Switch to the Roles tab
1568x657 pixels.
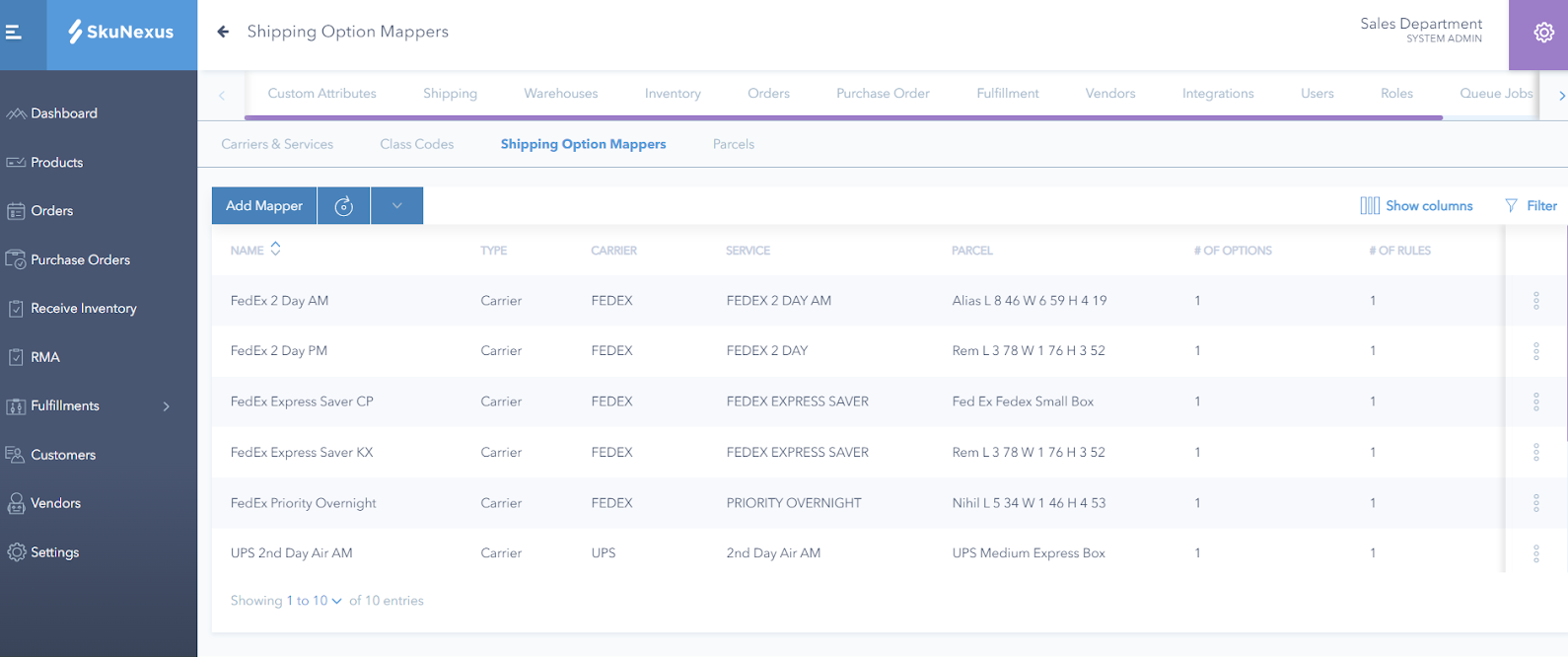pos(1396,94)
